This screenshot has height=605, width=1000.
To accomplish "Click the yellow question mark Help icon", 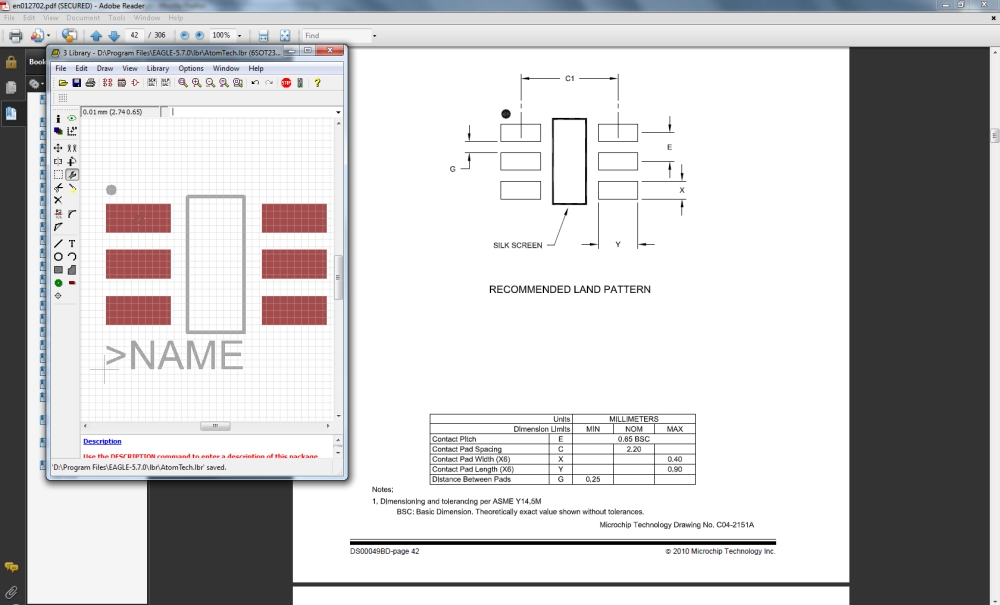I will pyautogui.click(x=317, y=83).
